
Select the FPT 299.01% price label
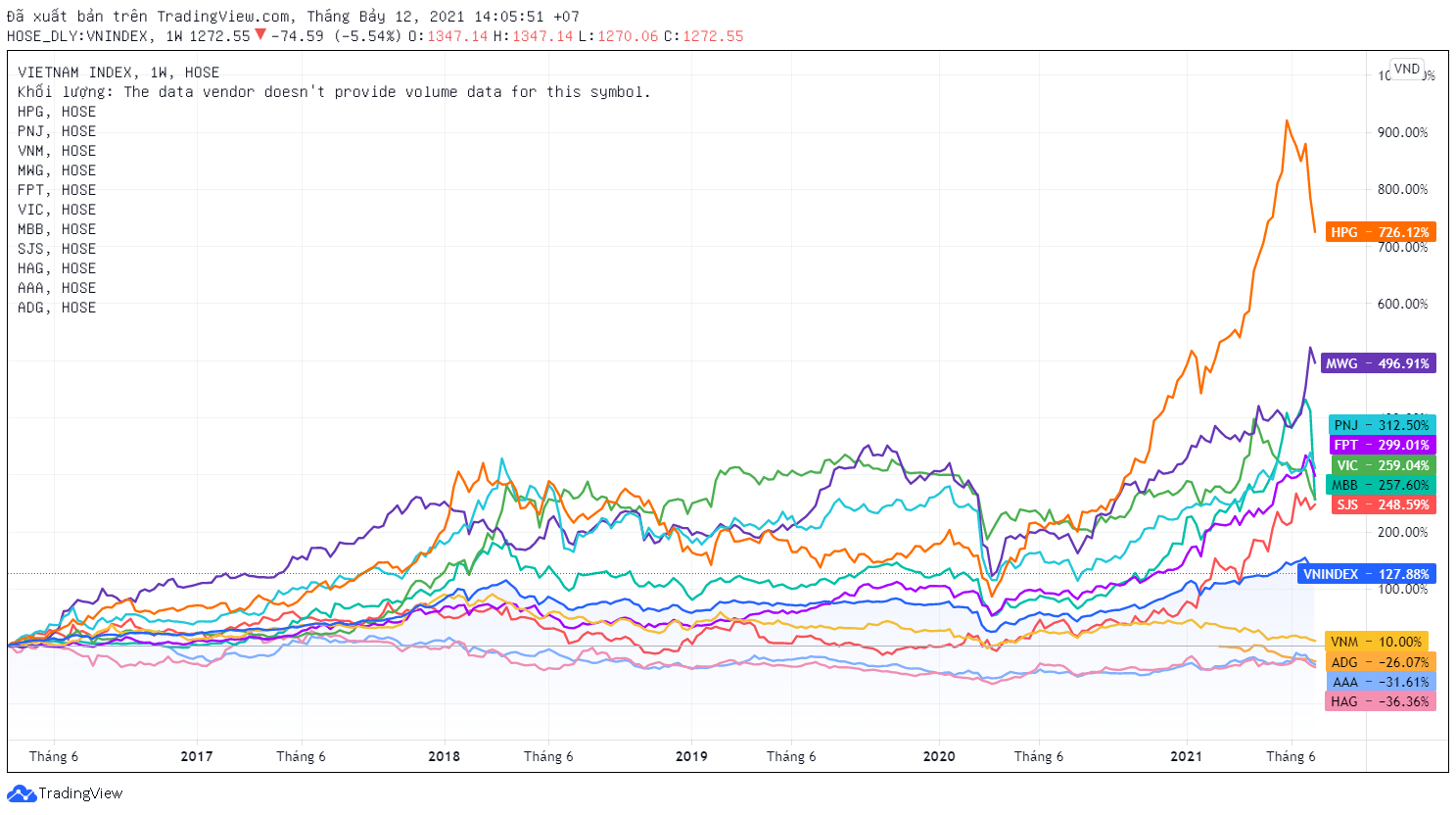pos(1382,445)
